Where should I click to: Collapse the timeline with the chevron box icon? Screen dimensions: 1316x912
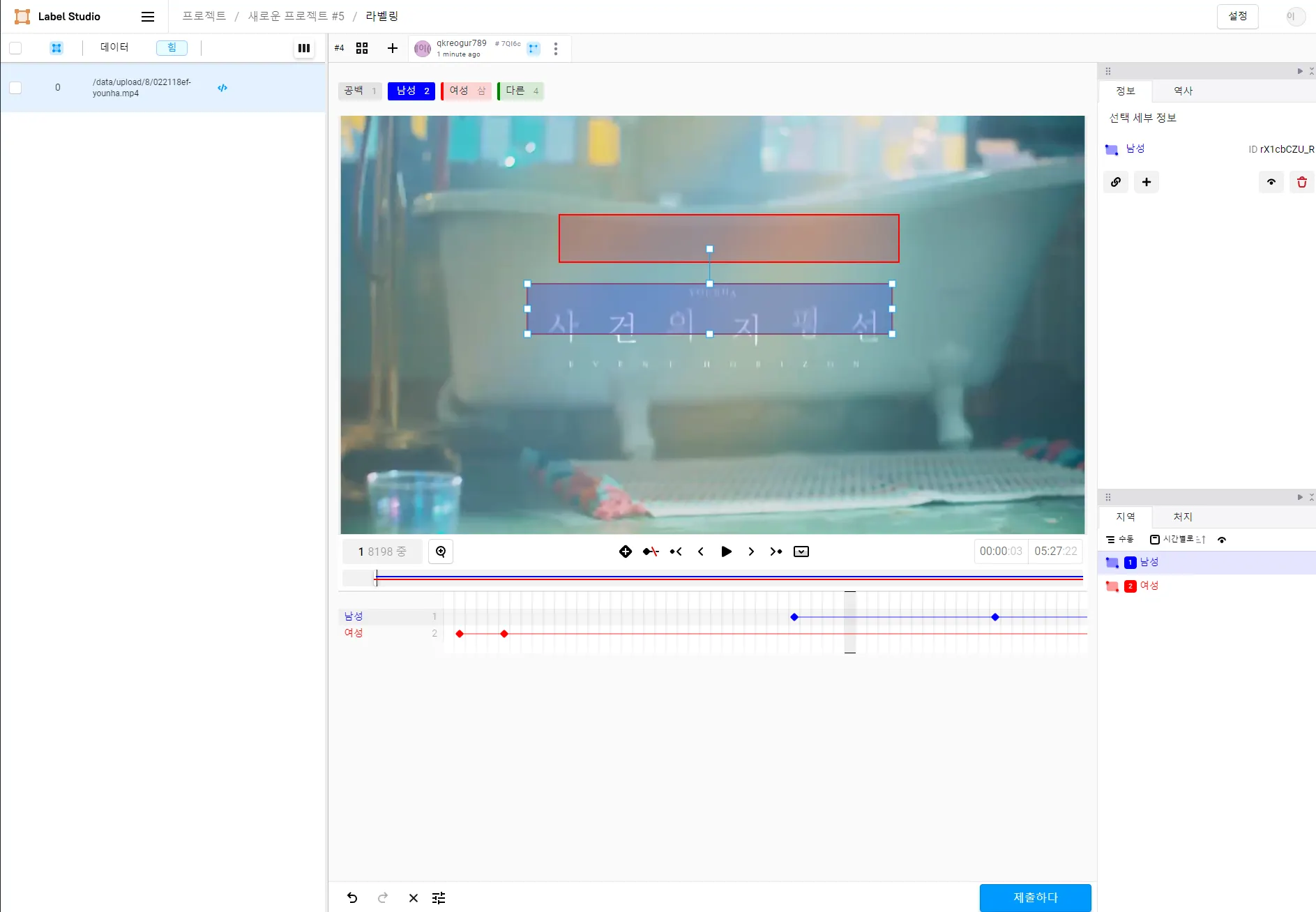pos(801,552)
